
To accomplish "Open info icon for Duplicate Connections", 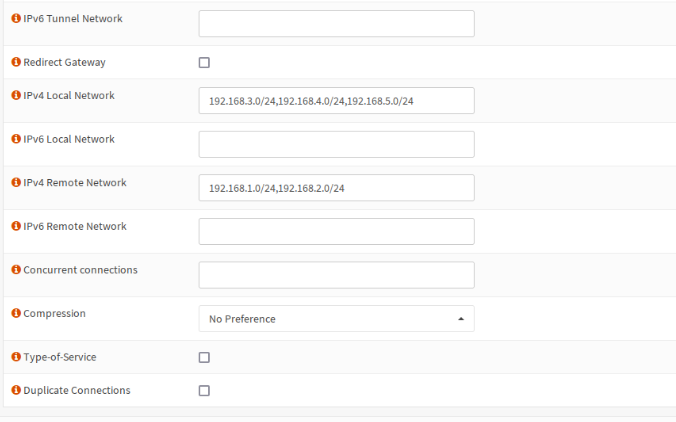I will click(x=16, y=390).
